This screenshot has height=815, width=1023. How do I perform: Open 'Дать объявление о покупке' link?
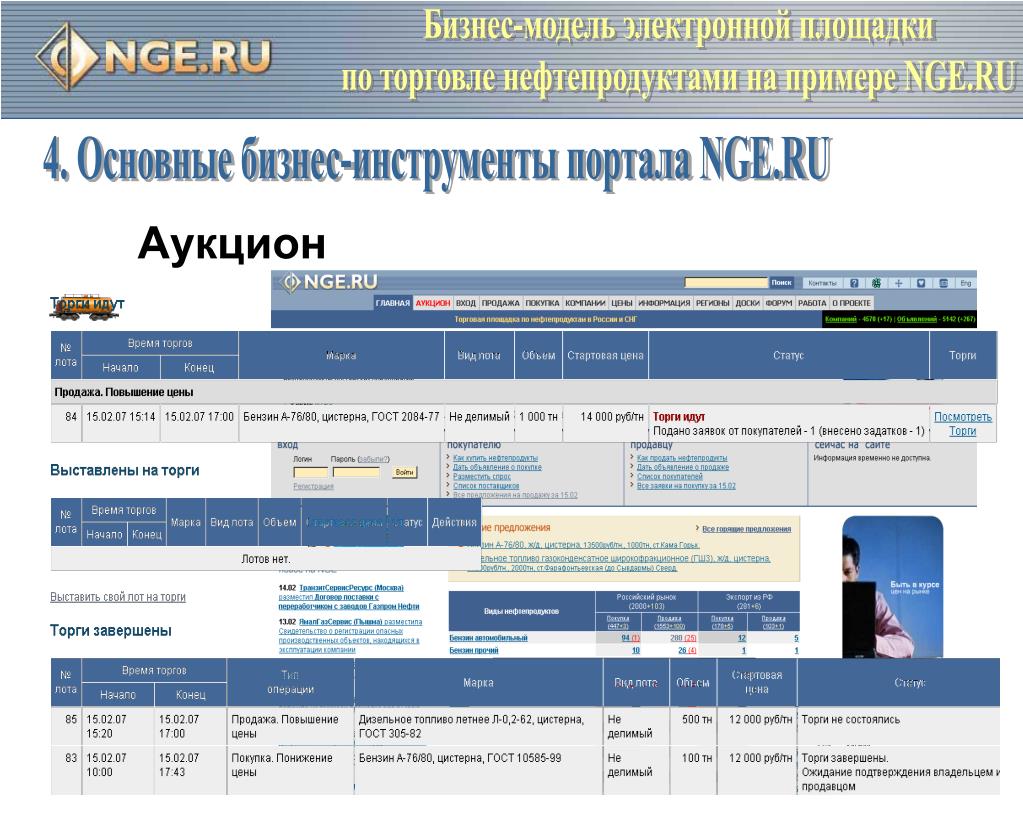(x=497, y=467)
